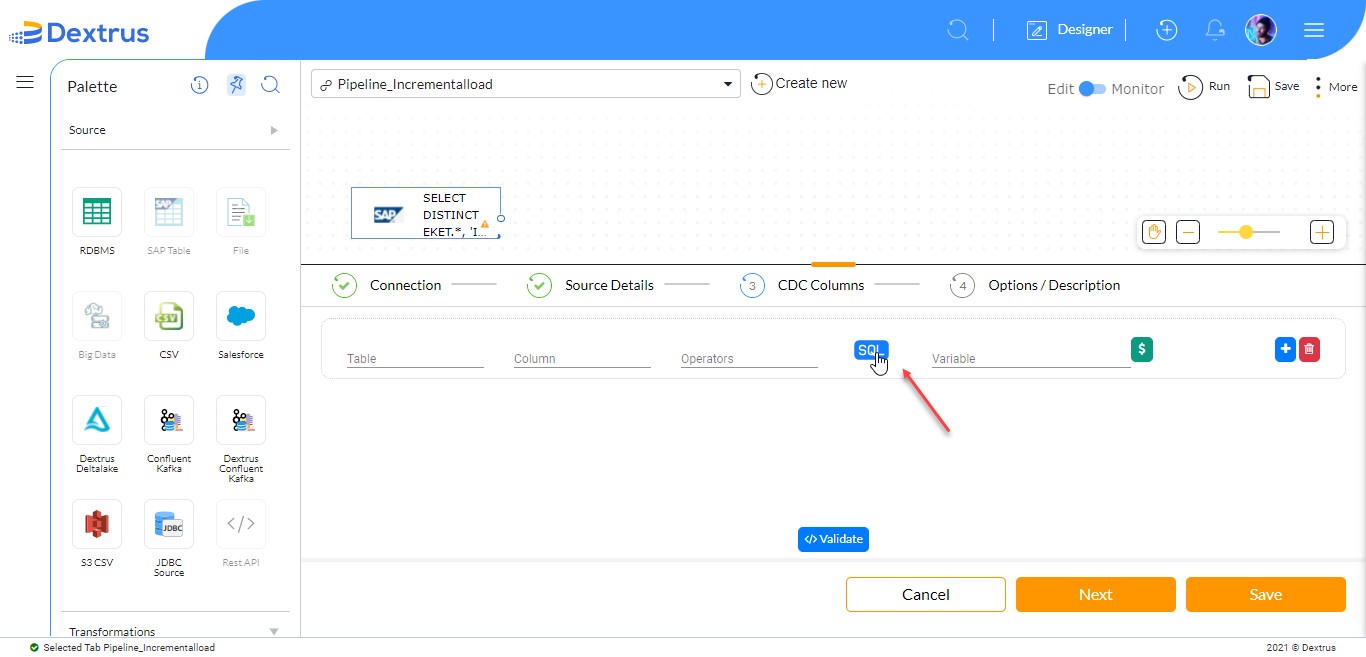Open the hamburger menu in left sidebar

pos(25,82)
